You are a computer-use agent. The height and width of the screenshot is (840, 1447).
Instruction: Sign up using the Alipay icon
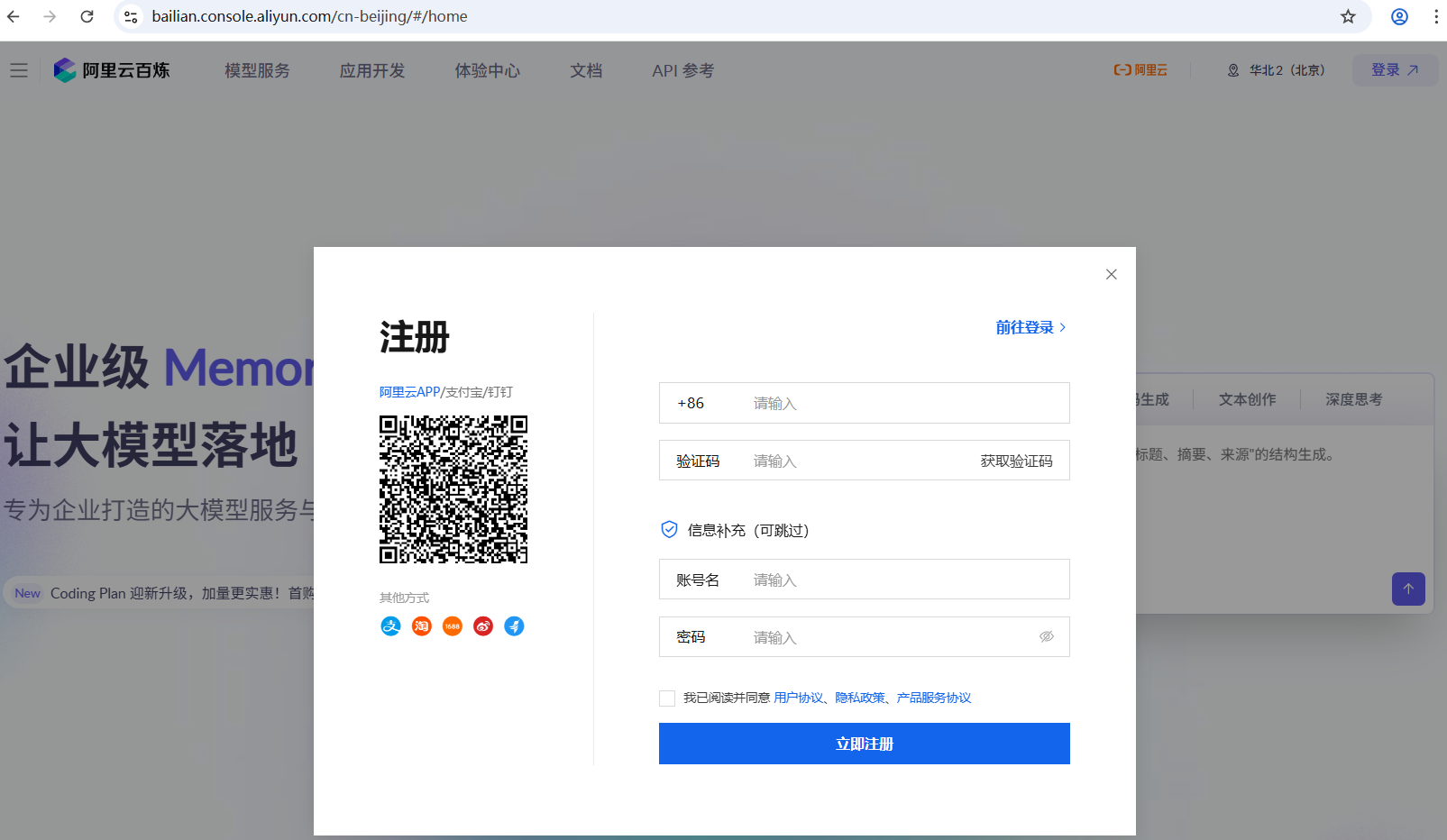click(x=390, y=626)
